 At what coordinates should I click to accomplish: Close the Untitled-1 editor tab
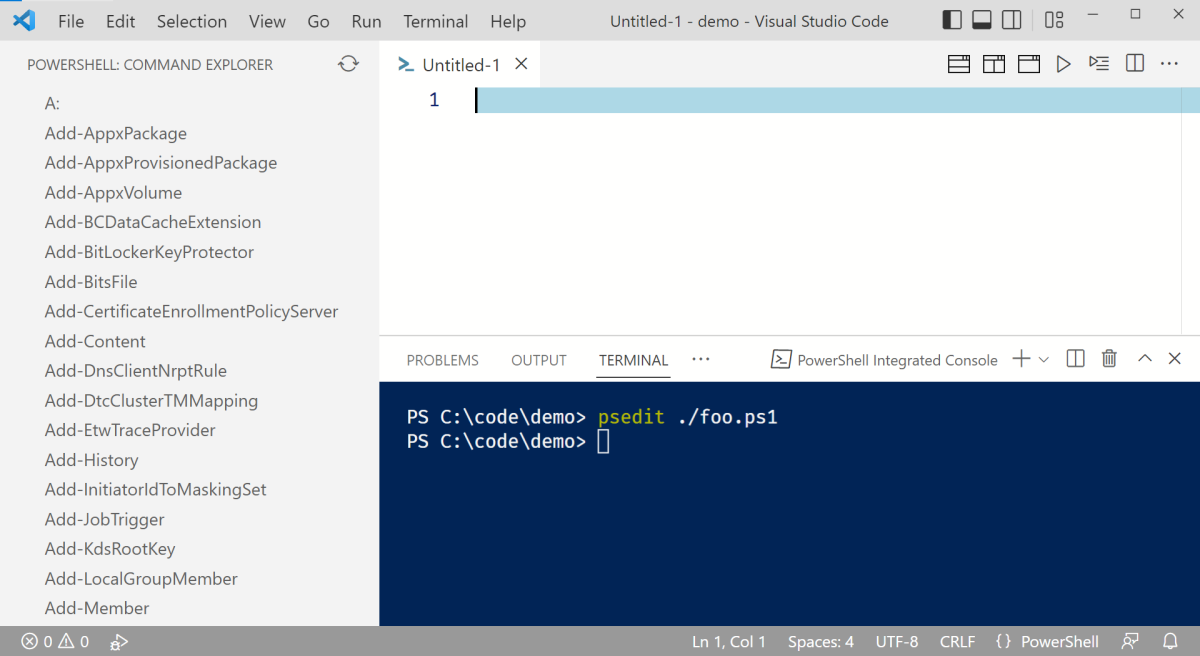pyautogui.click(x=521, y=64)
